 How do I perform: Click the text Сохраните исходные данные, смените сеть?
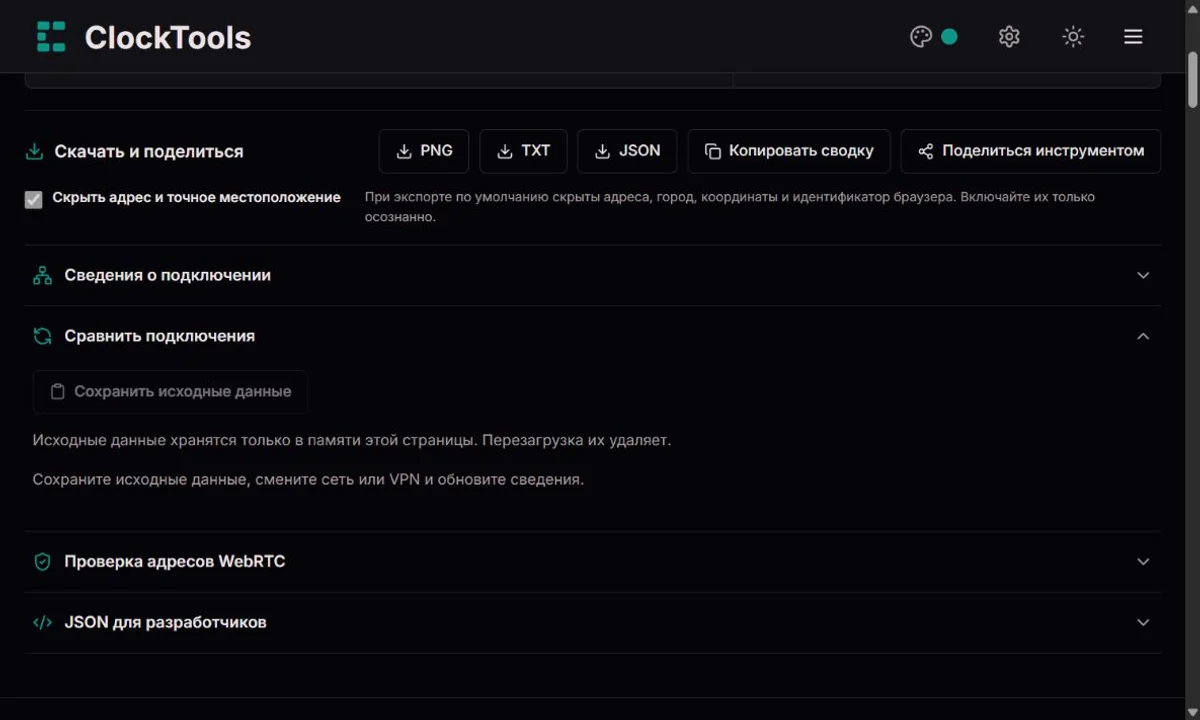(x=308, y=480)
